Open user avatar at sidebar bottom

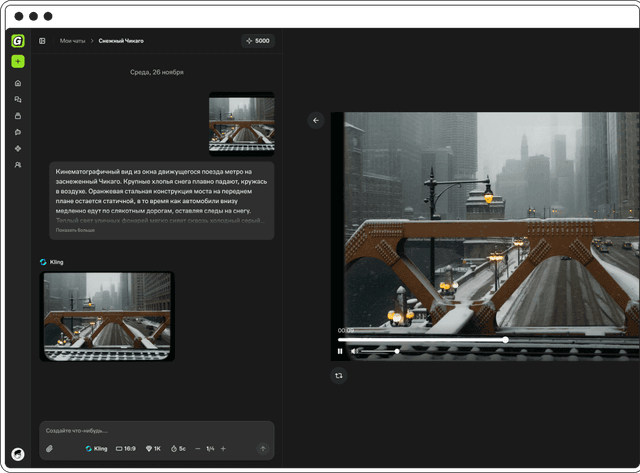point(18,453)
